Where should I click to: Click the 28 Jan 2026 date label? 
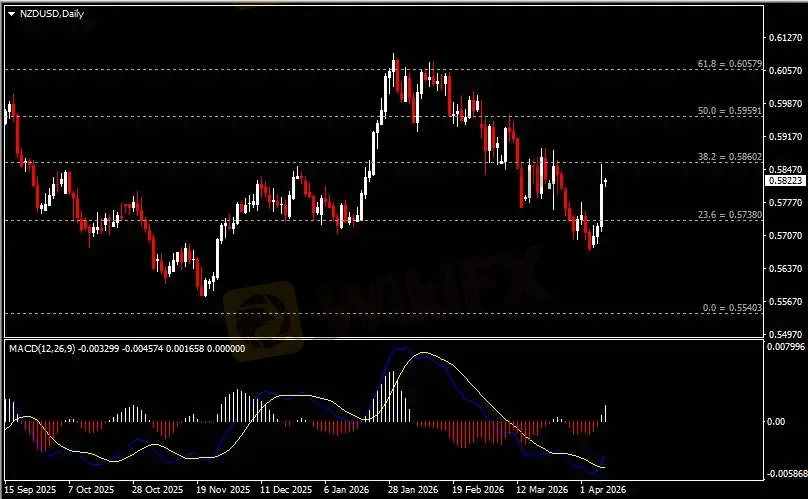point(413,489)
